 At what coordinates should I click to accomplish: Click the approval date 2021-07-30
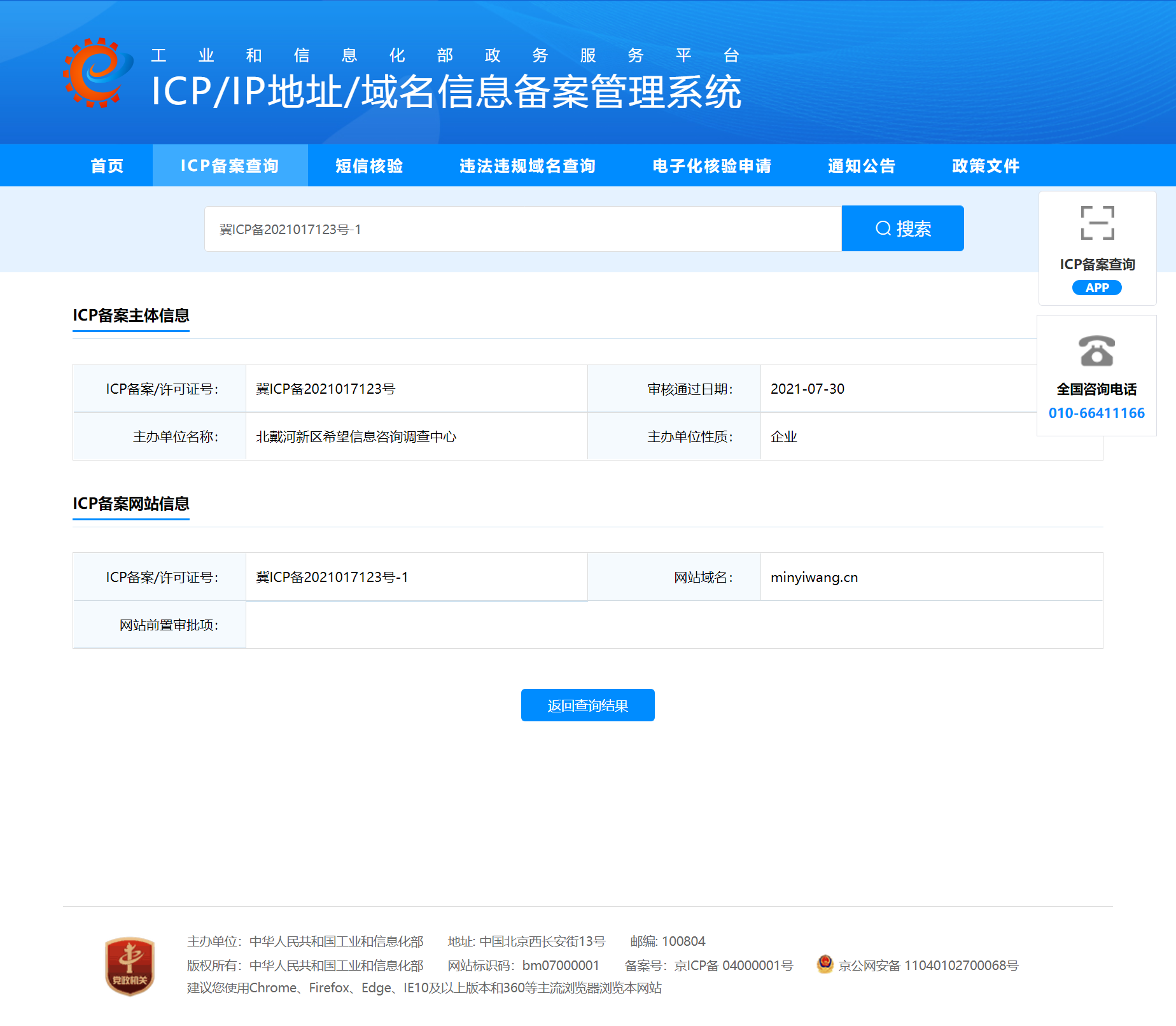(x=807, y=389)
